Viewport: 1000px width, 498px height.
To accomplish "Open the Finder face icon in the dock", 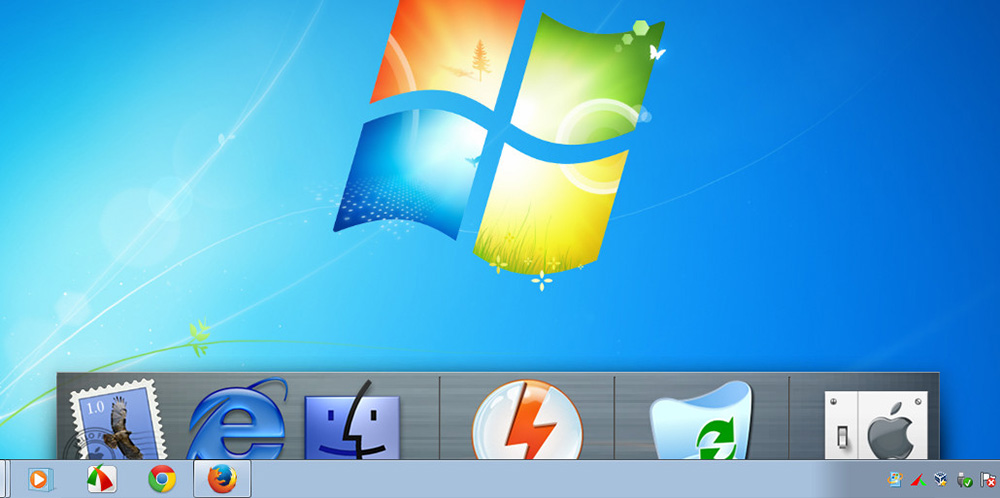I will [x=352, y=421].
